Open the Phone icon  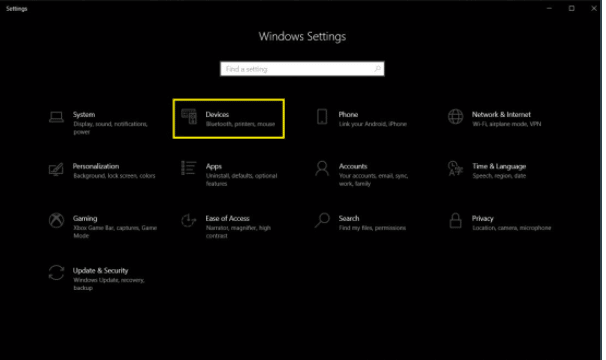coord(322,116)
